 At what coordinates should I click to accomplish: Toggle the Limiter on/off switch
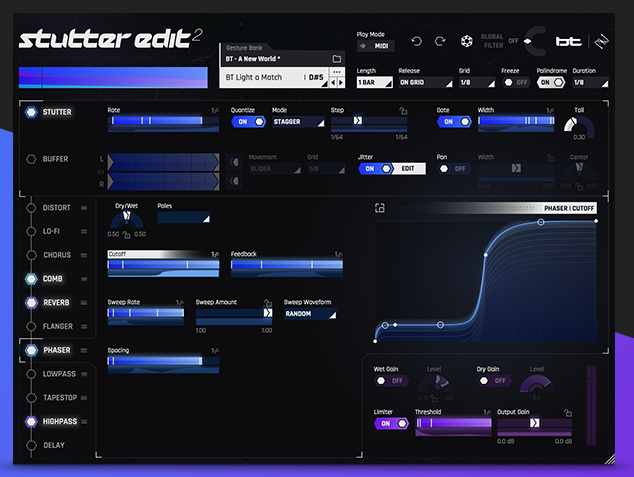(x=391, y=423)
